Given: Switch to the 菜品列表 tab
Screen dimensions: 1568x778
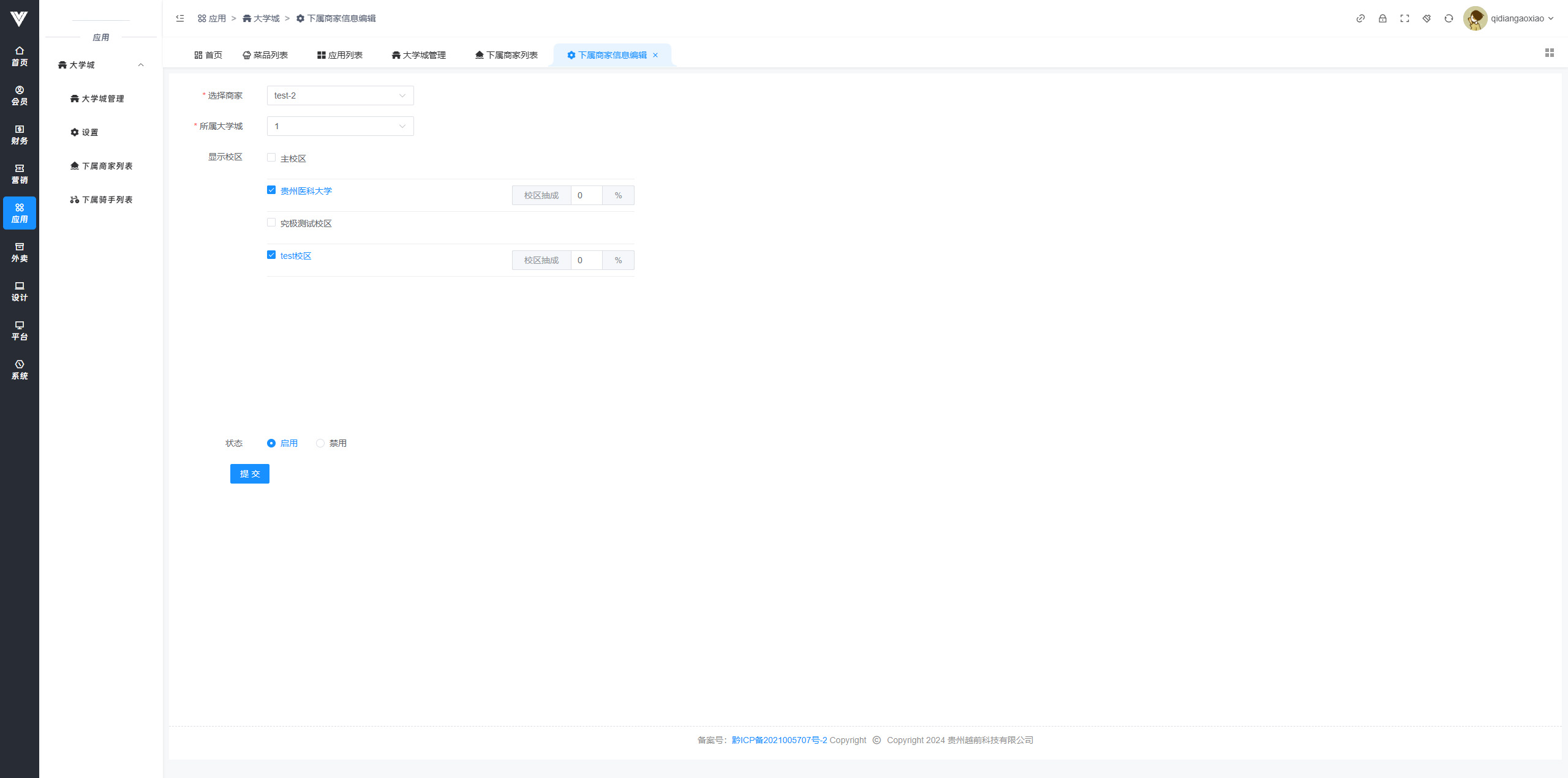Looking at the screenshot, I should pos(265,55).
